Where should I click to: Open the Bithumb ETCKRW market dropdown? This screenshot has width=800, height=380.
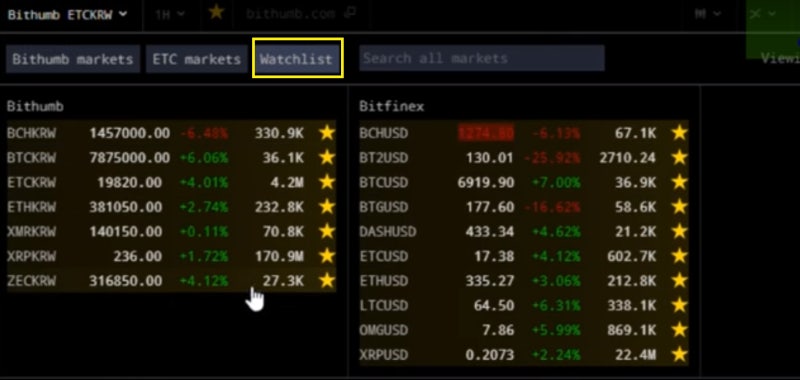[x=67, y=14]
